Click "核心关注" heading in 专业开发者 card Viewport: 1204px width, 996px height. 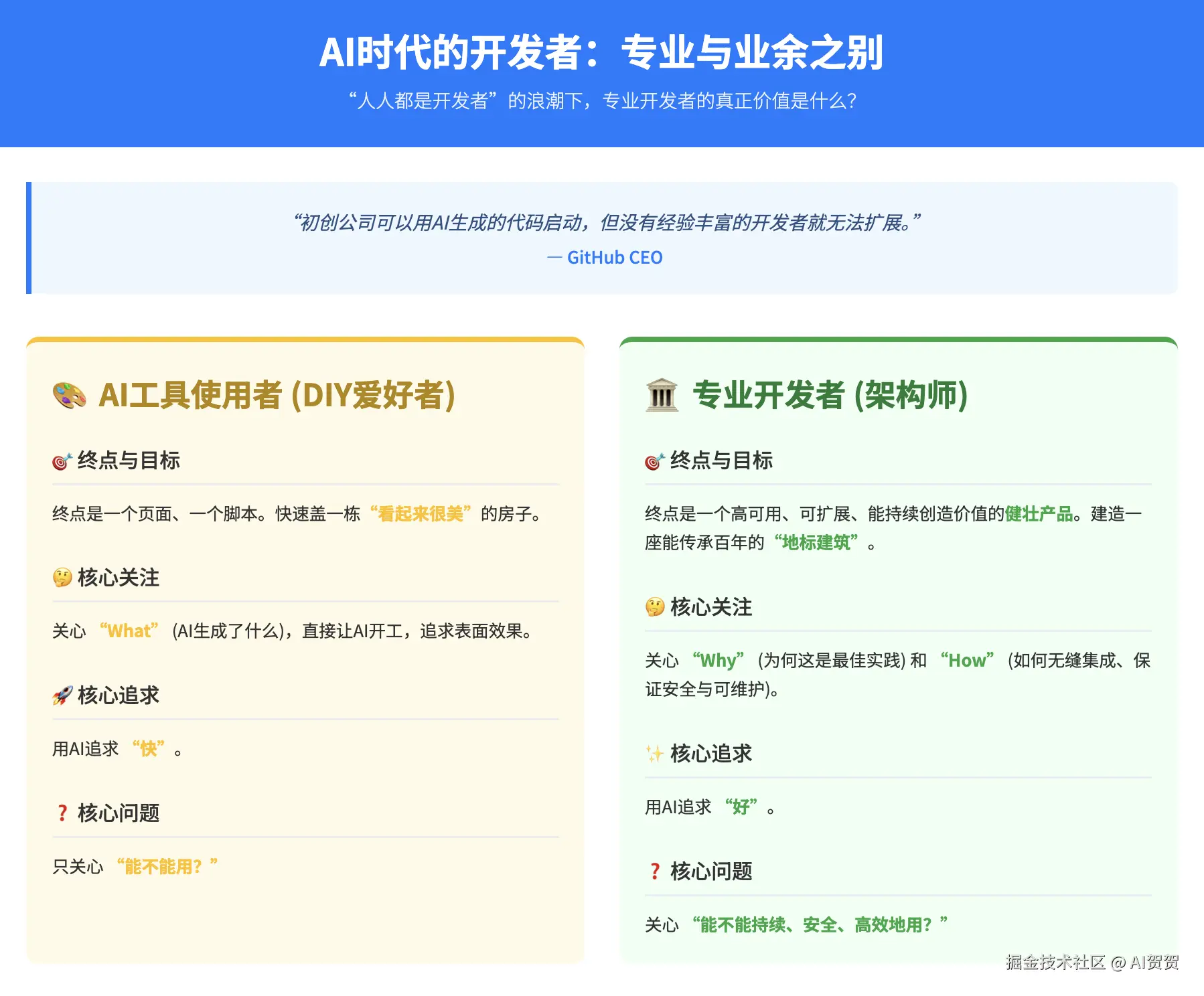711,607
